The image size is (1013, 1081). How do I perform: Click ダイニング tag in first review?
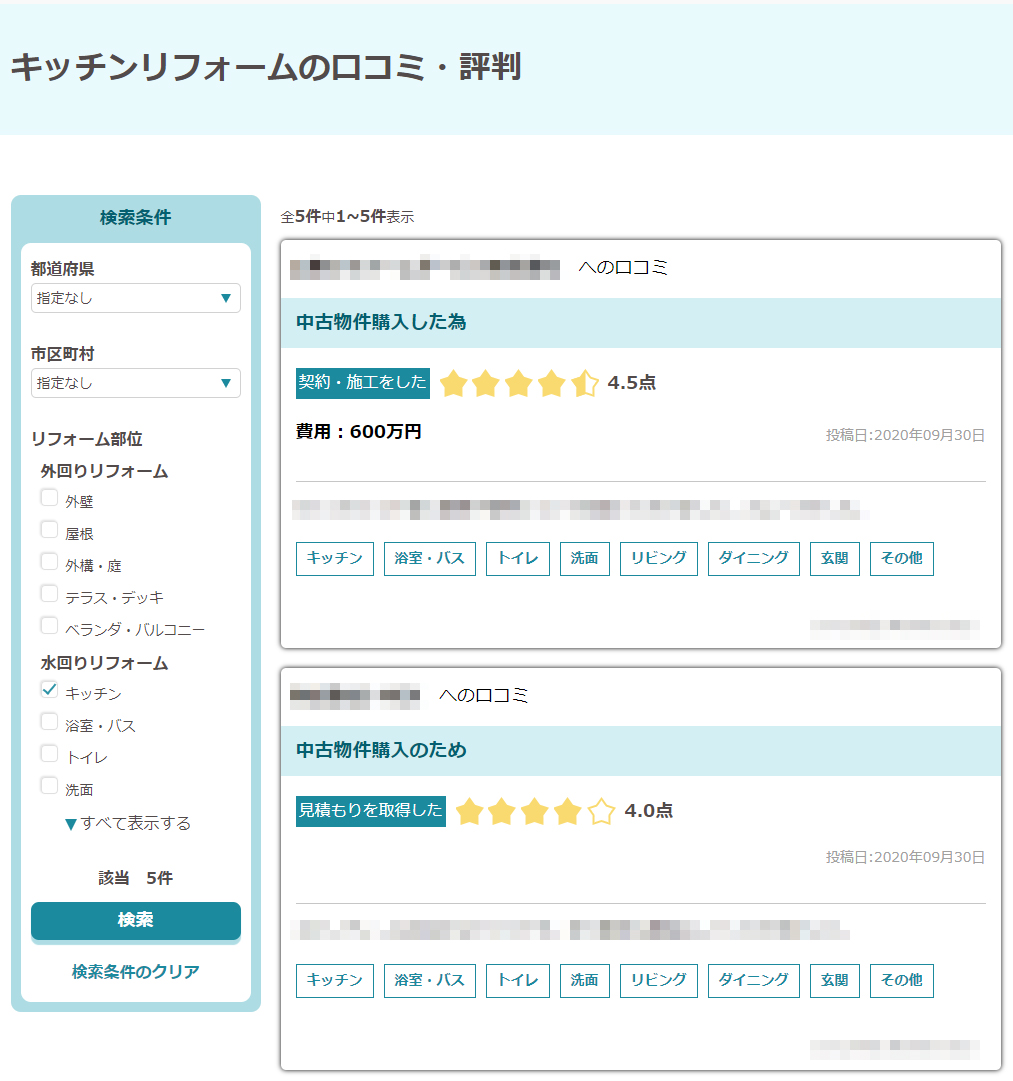[754, 559]
